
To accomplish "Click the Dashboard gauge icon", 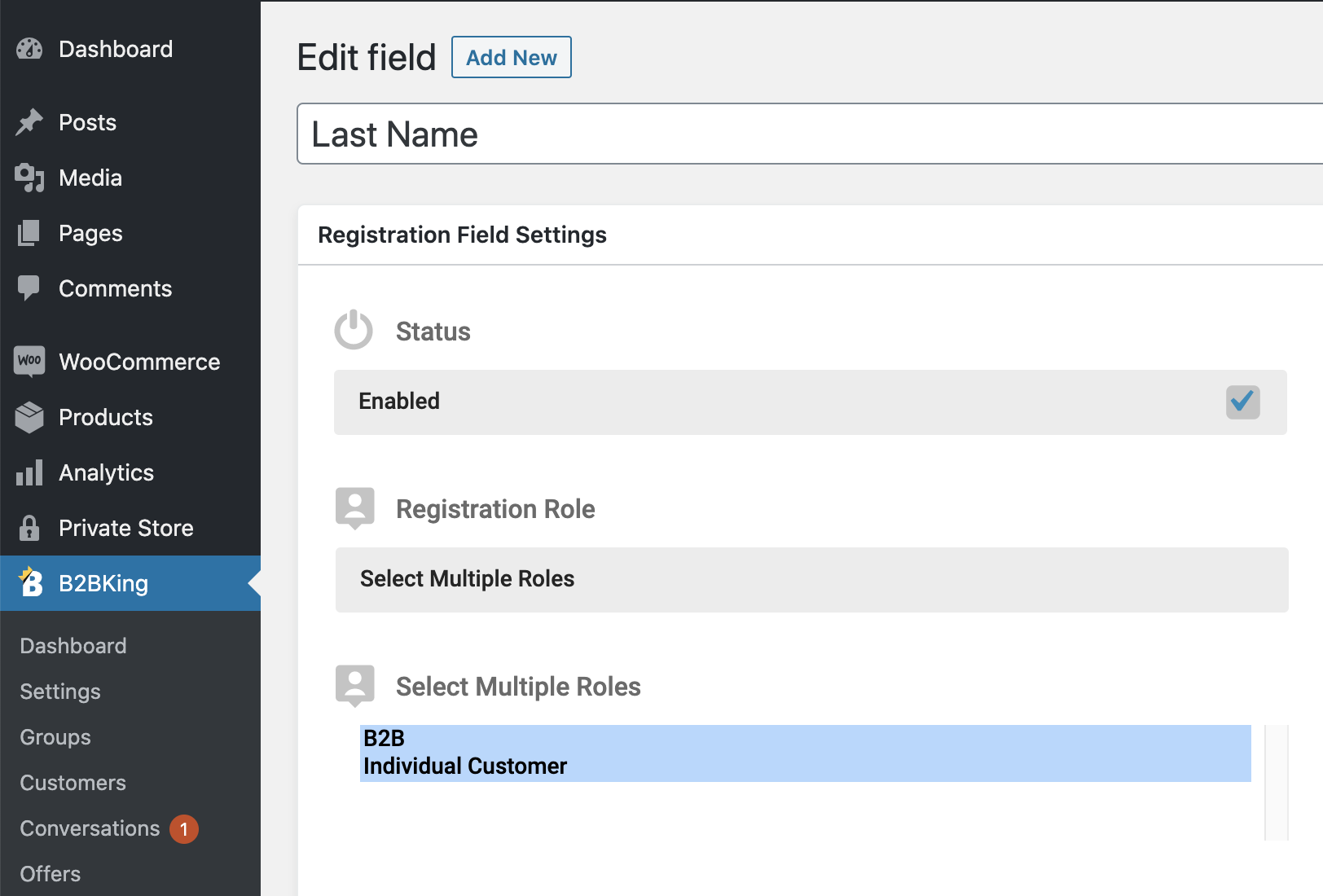I will click(29, 49).
